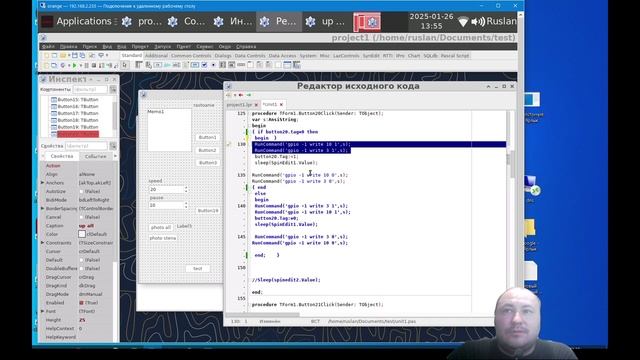
Task: Open the Запуск menu
Action: point(162,47)
